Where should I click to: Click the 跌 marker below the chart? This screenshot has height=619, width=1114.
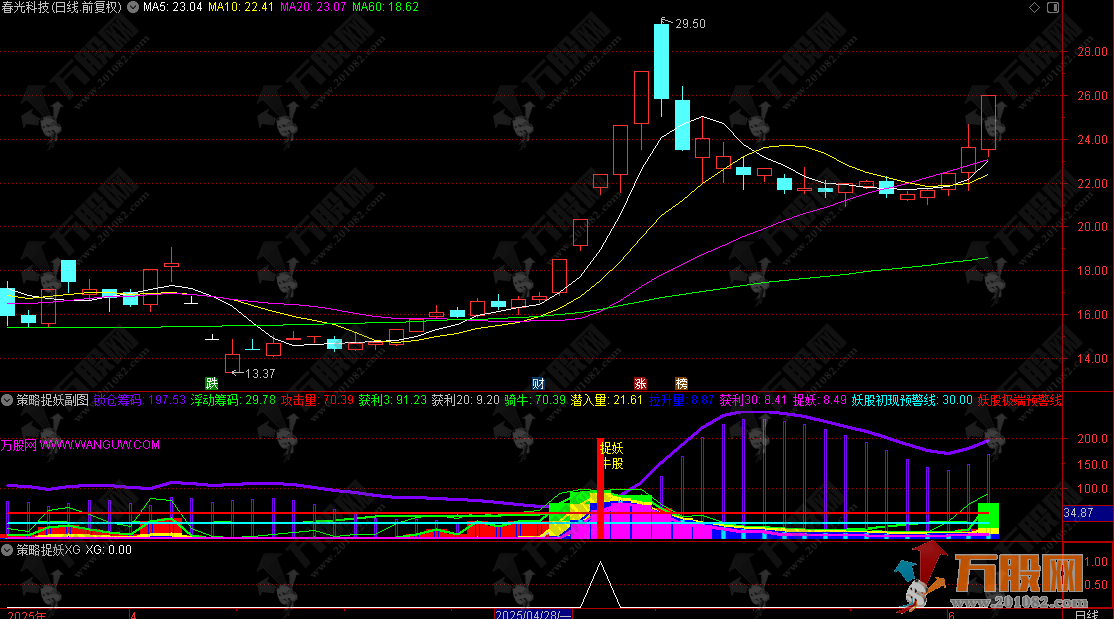pos(211,383)
